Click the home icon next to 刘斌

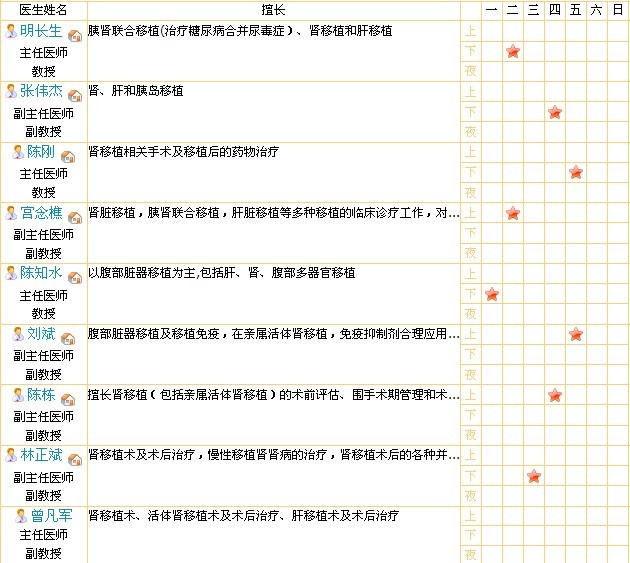(68, 339)
